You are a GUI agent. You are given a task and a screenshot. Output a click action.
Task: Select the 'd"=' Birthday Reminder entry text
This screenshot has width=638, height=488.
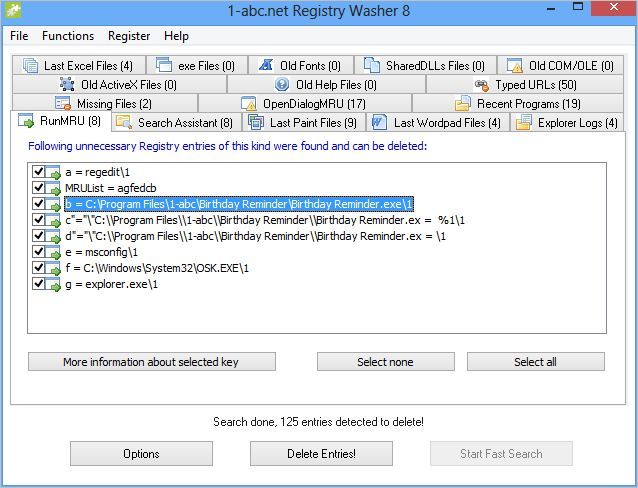[256, 236]
